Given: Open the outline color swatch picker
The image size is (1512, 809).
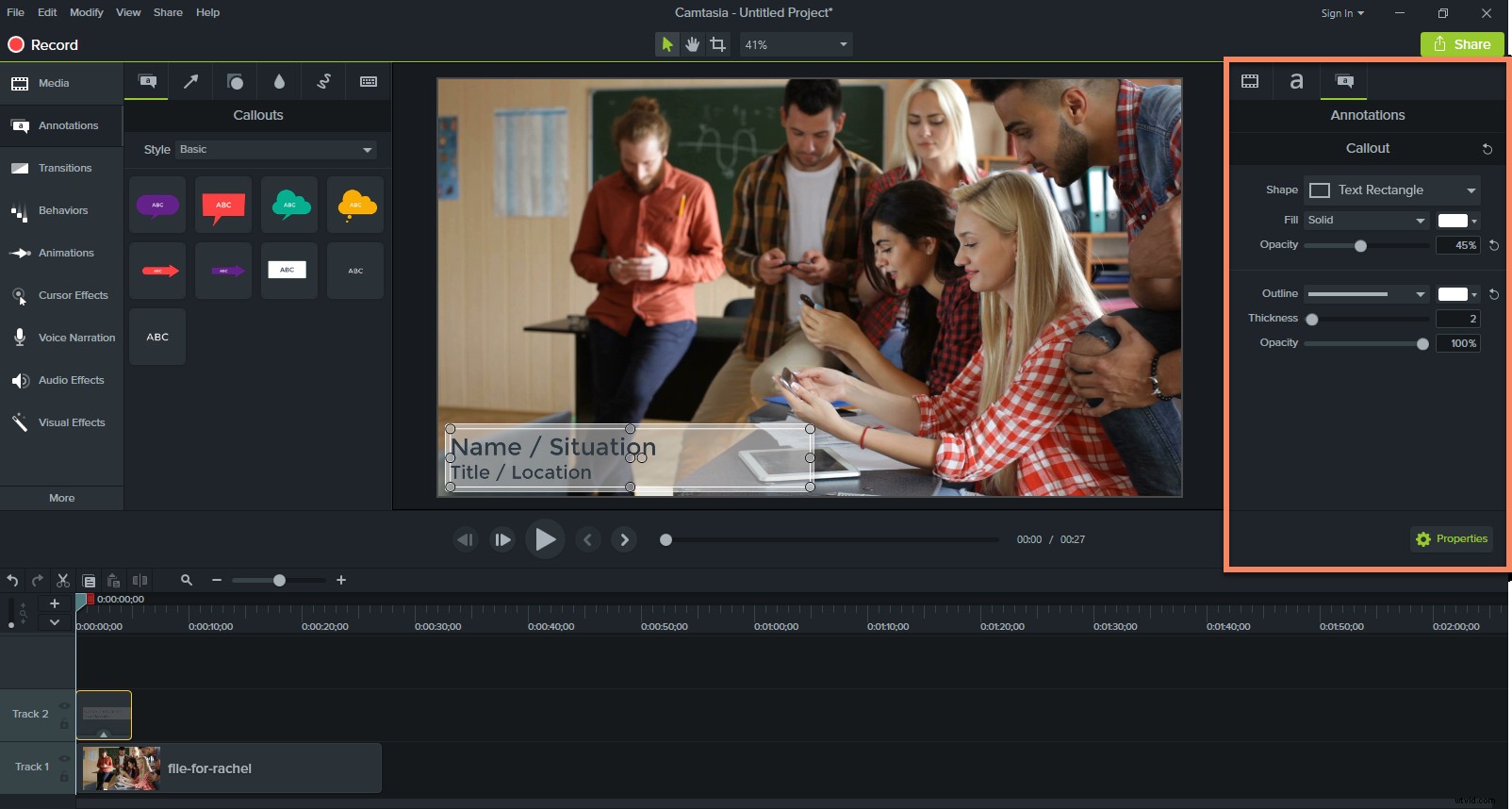Looking at the screenshot, I should (x=1457, y=294).
